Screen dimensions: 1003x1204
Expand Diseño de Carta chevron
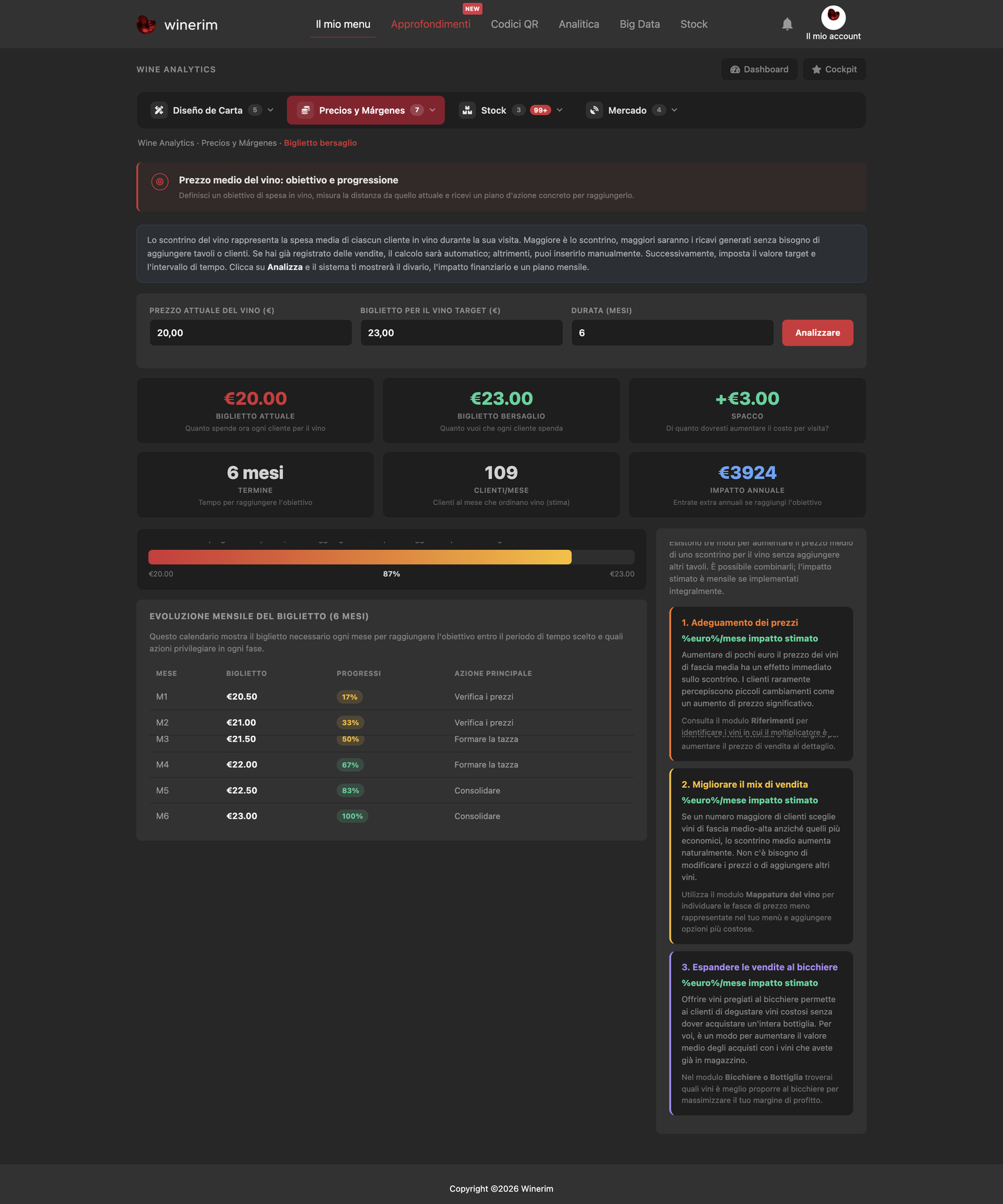[x=270, y=110]
